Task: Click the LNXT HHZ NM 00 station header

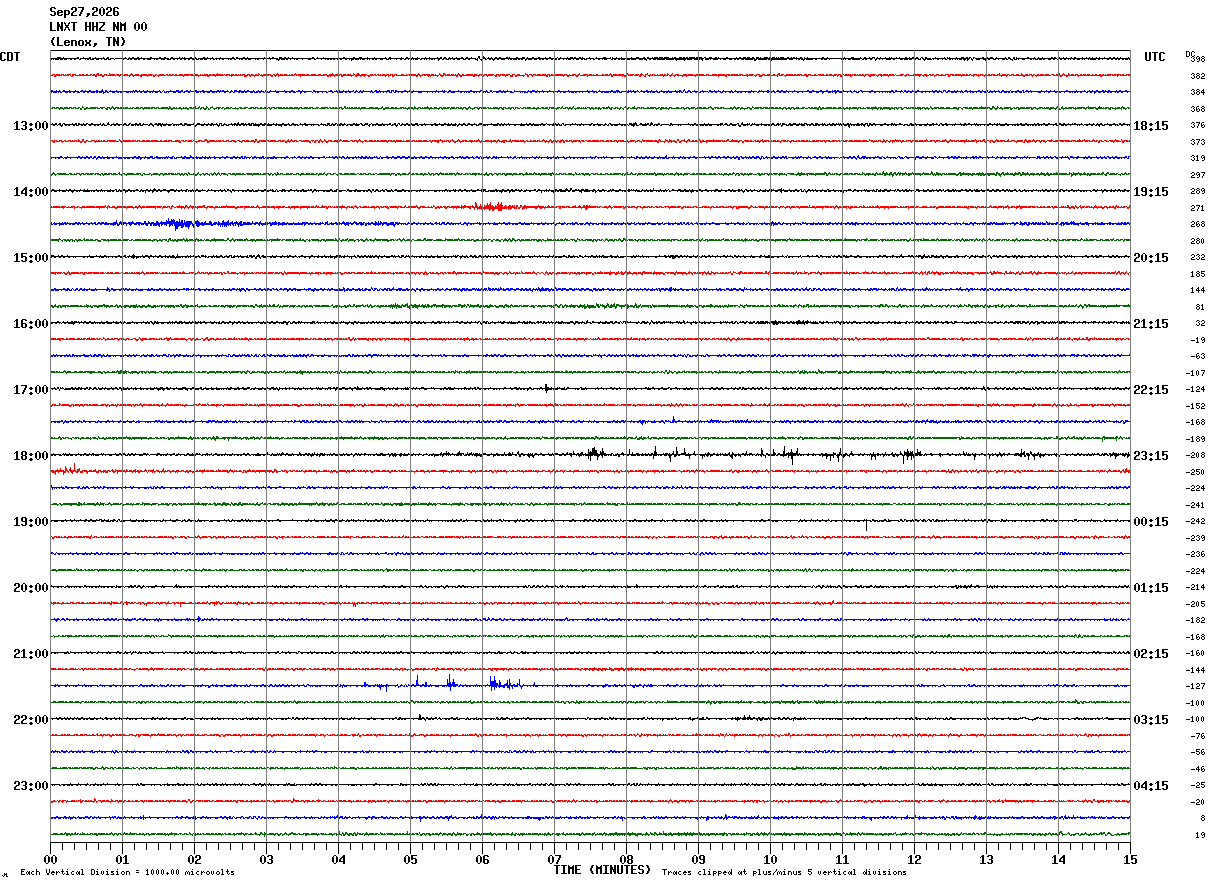Action: click(98, 27)
